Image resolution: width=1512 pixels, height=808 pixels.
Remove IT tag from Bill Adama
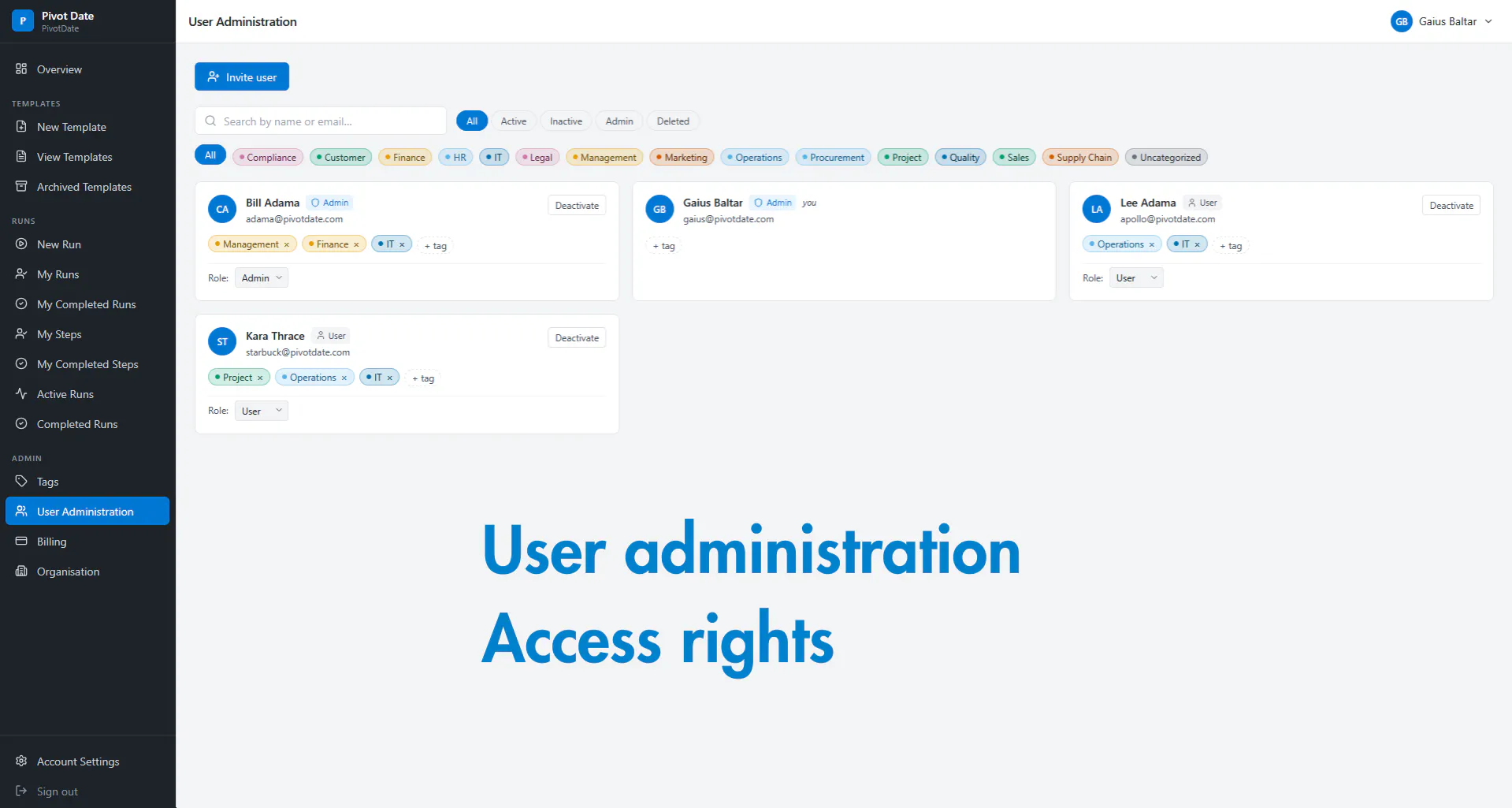402,244
